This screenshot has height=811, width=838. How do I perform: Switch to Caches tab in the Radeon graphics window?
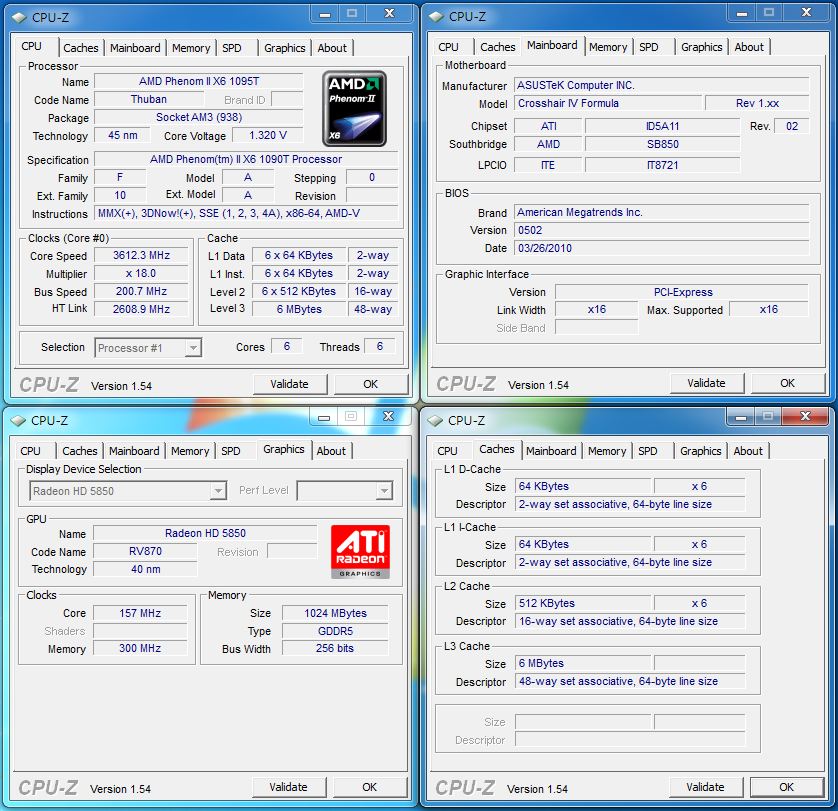tap(80, 451)
